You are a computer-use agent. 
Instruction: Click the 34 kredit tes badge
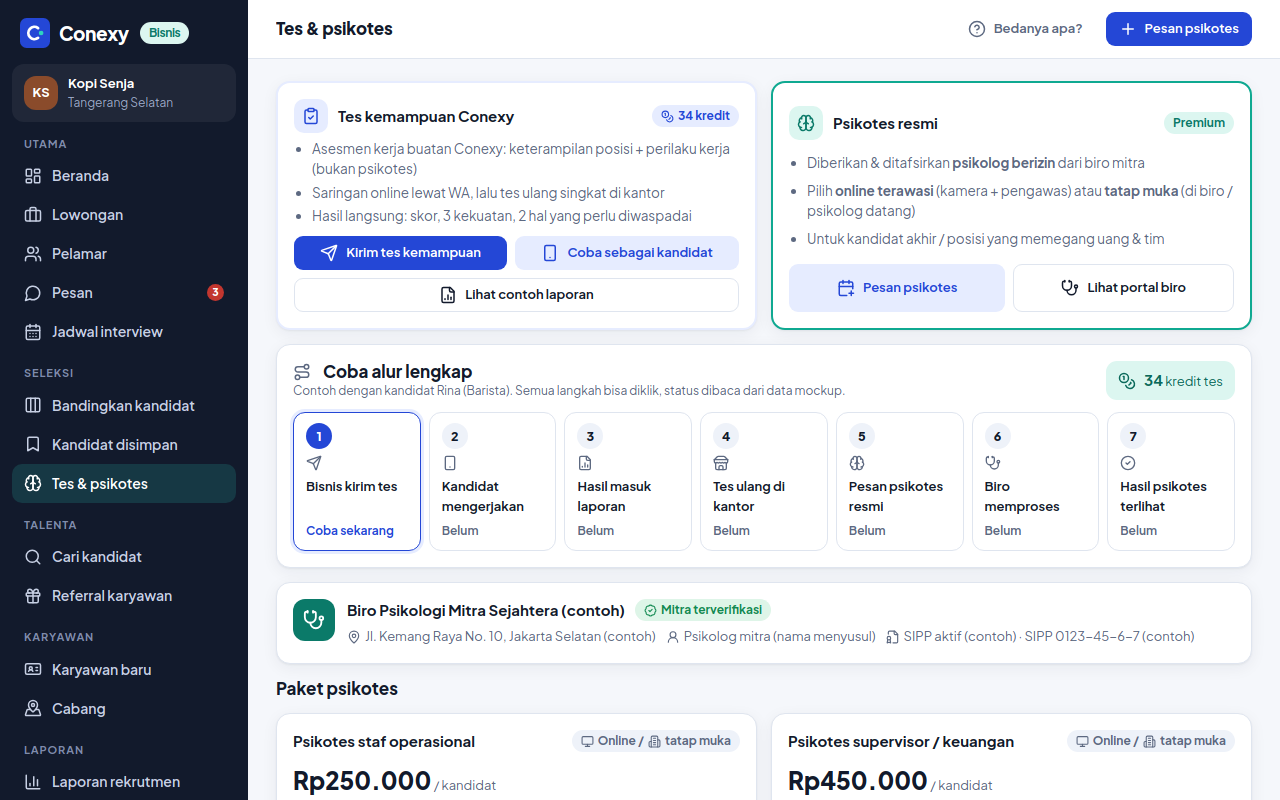(x=1170, y=381)
